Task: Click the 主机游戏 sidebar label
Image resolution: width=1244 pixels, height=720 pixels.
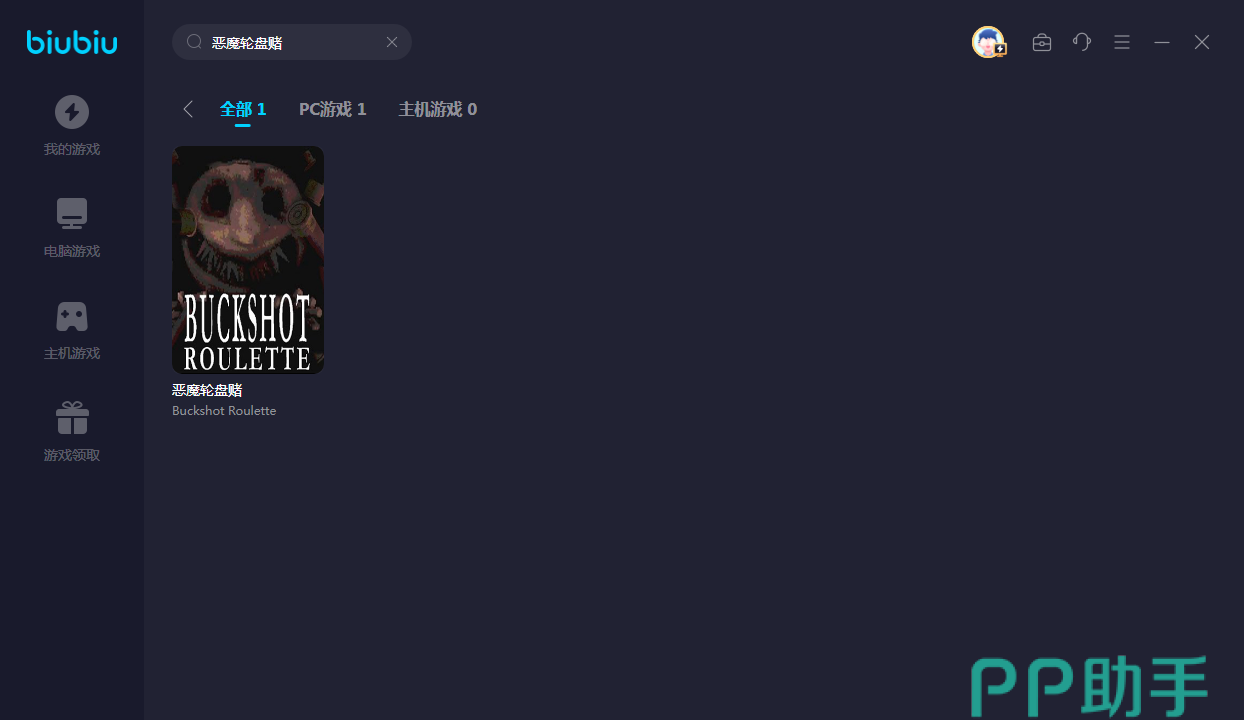Action: pos(72,353)
